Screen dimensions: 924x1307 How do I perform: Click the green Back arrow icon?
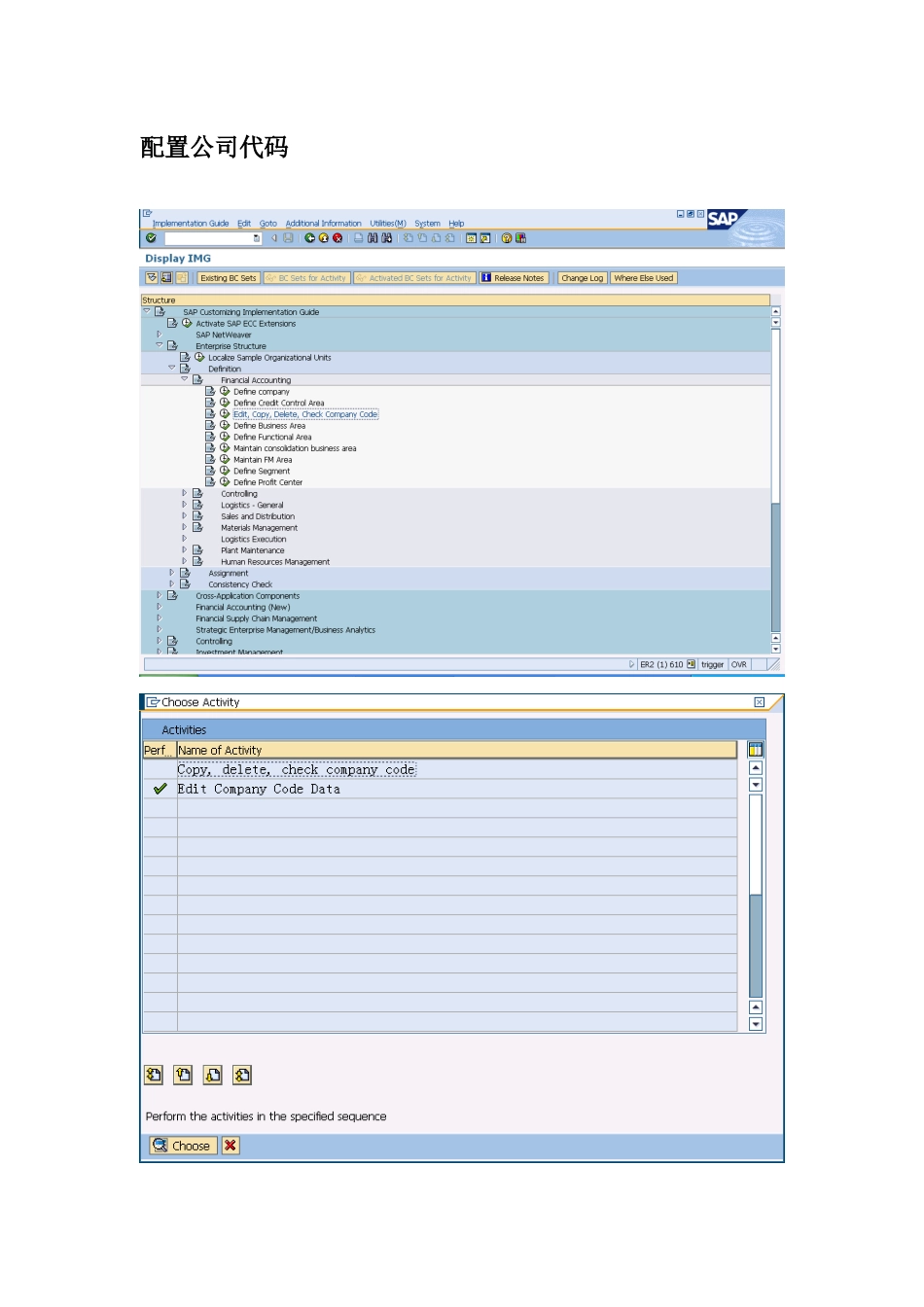[x=310, y=237]
